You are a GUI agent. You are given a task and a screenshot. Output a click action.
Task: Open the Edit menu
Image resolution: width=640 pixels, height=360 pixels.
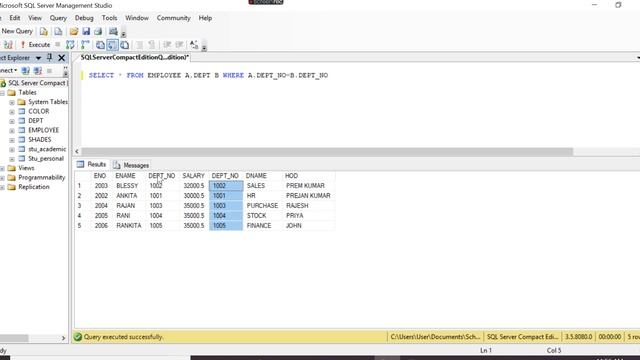click(15, 18)
